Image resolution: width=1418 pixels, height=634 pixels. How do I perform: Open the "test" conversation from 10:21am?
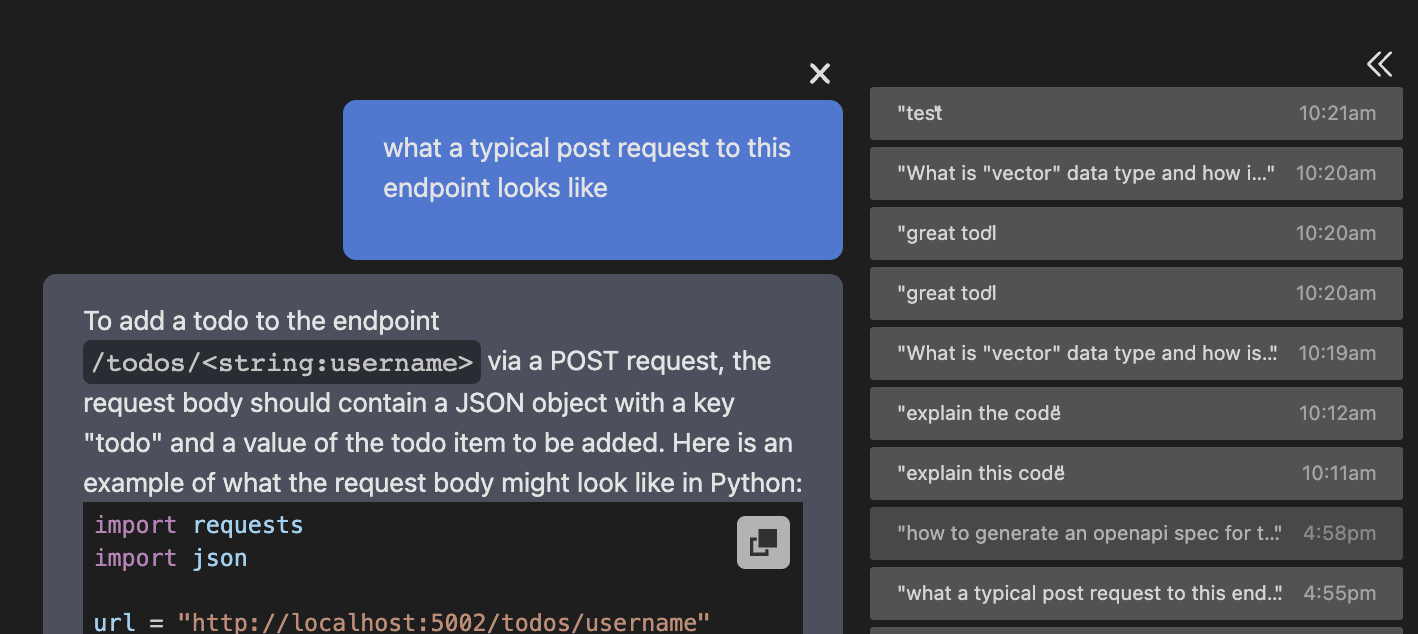tap(1136, 113)
